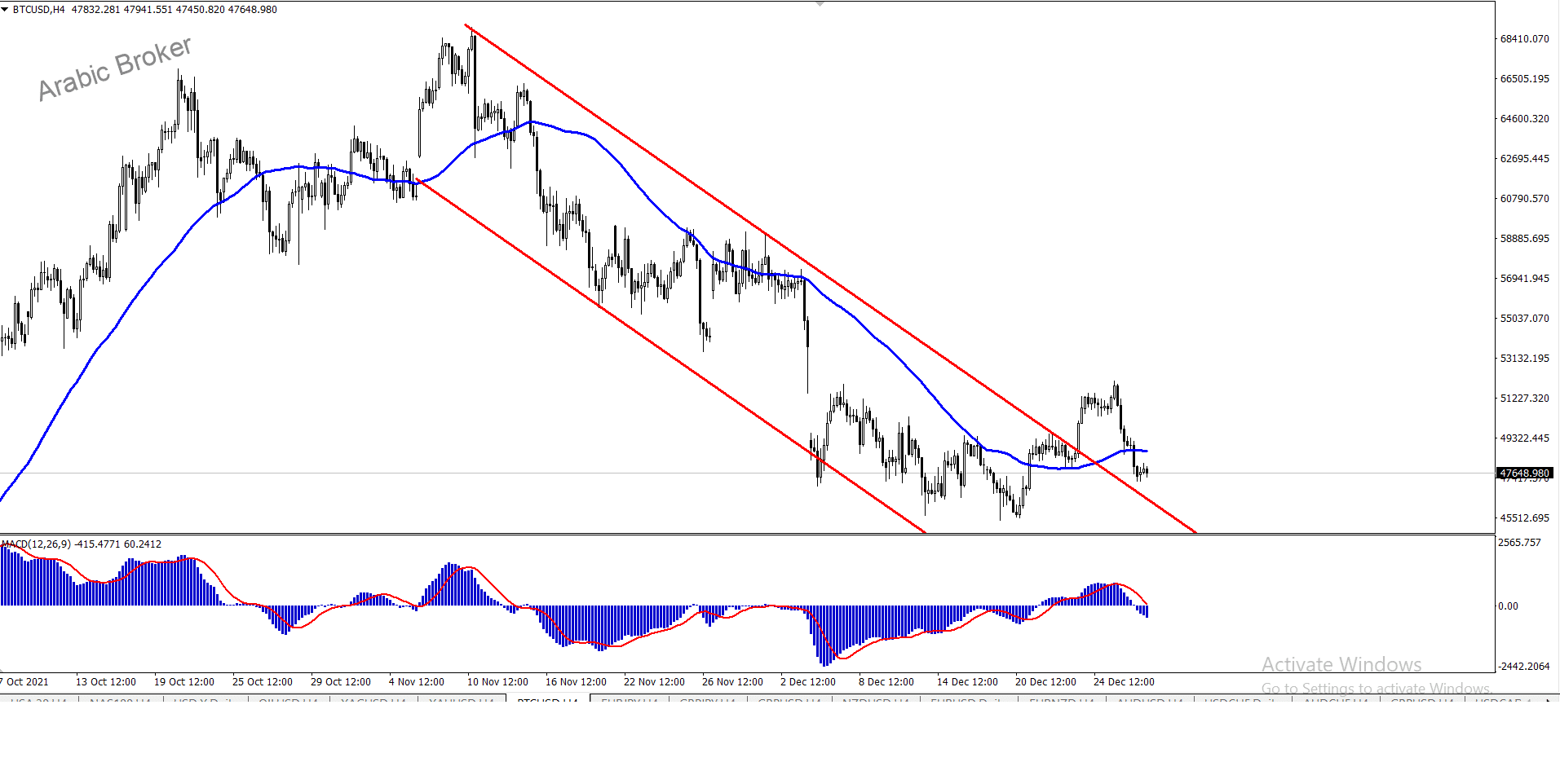Image resolution: width=1560 pixels, height=784 pixels.
Task: Open the OILUSD H4 chart tab
Action: pos(288,699)
